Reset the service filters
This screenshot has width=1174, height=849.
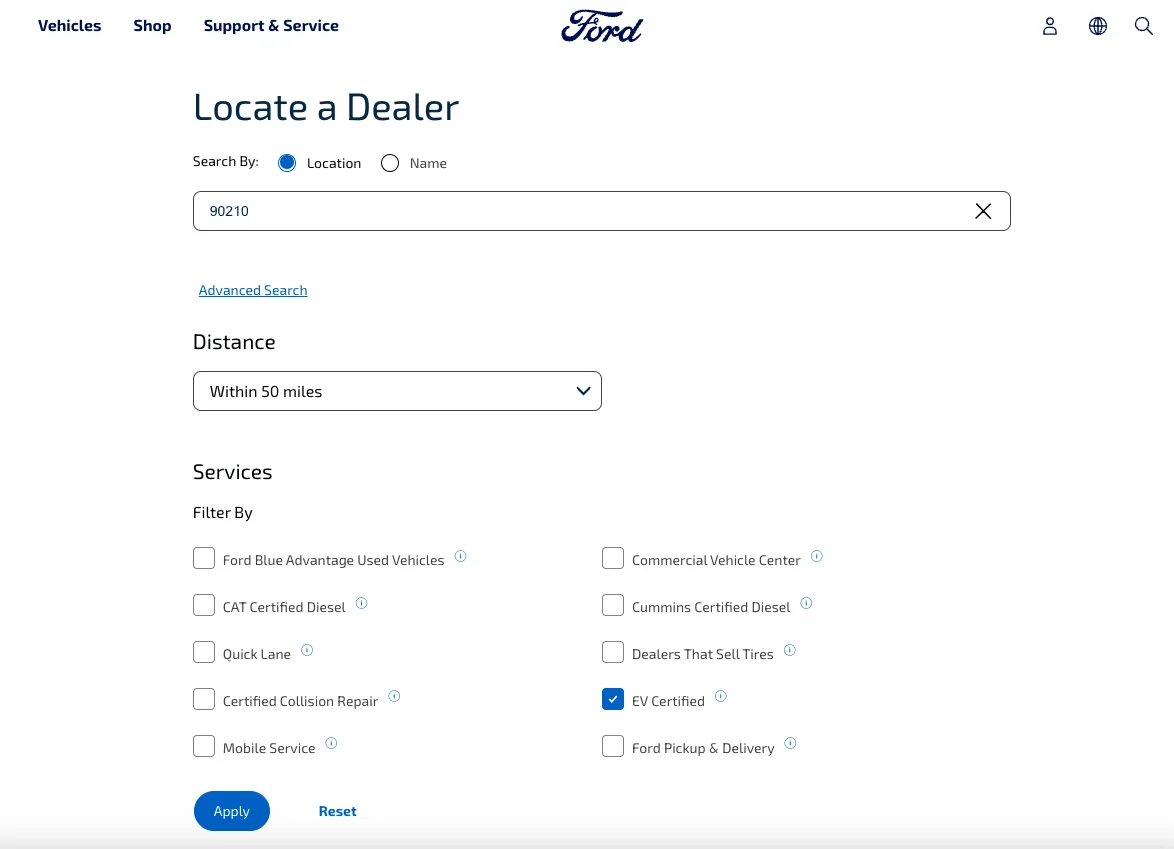pyautogui.click(x=338, y=812)
